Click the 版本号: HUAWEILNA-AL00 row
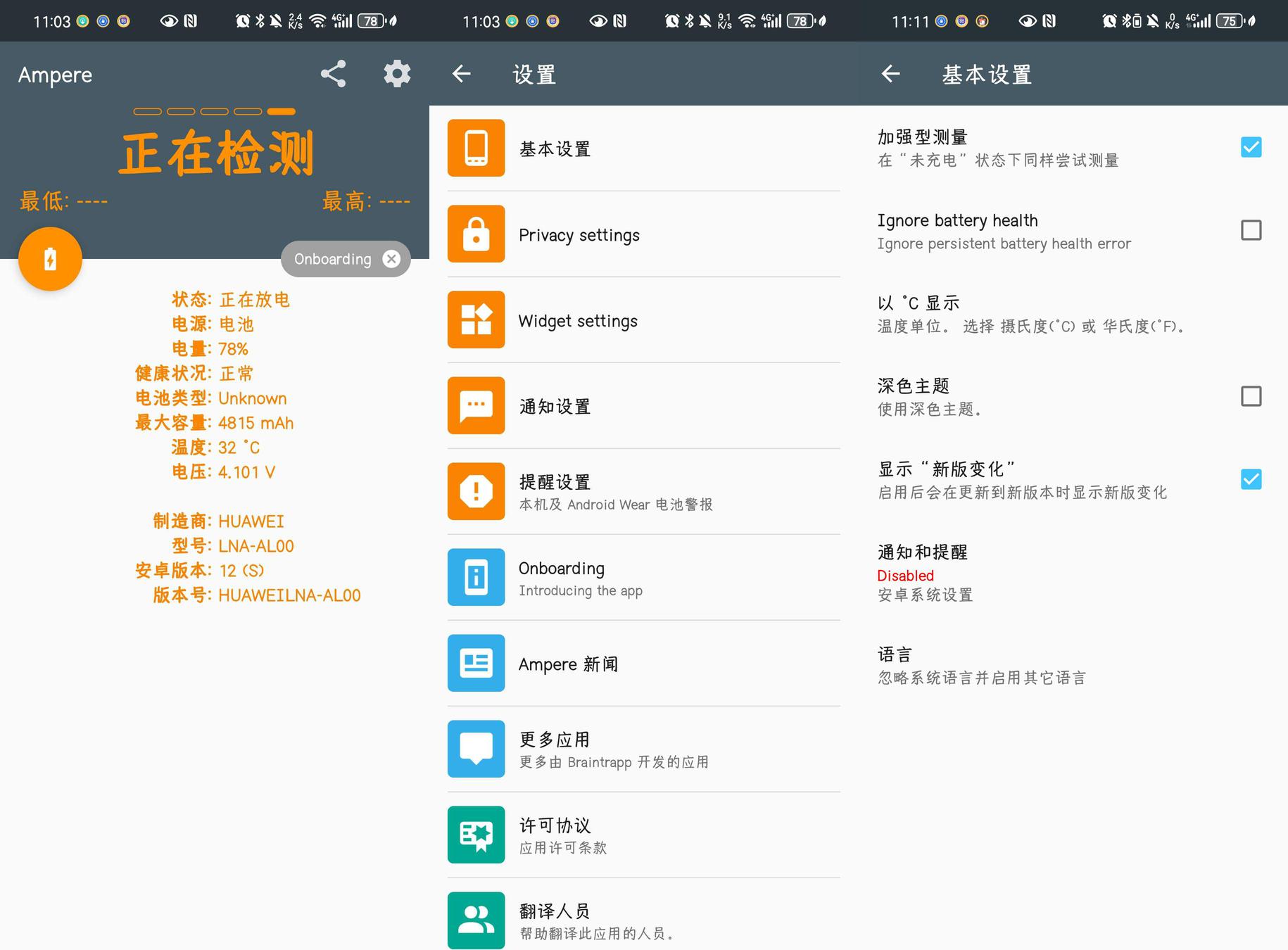1288x950 pixels. point(257,595)
